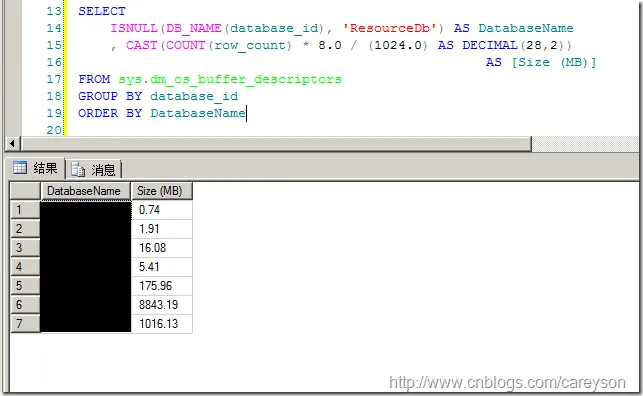643x396 pixels.
Task: Select the Size (MB) column header
Action: (x=161, y=191)
